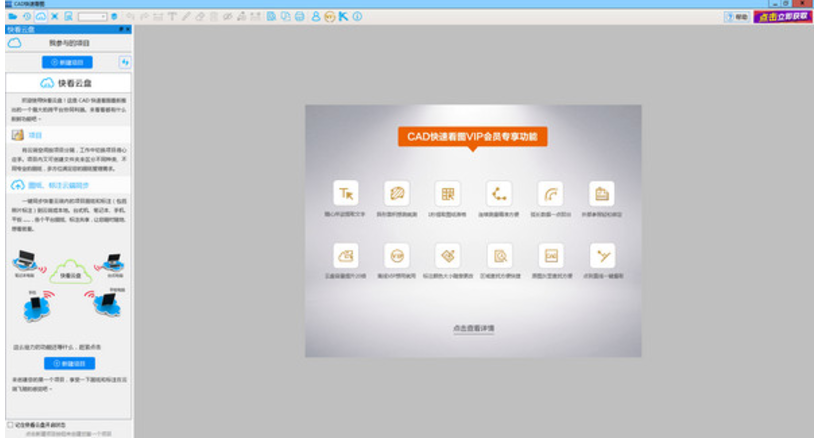828x439 pixels.
Task: Click the orange VIP badge icon
Action: (x=329, y=17)
